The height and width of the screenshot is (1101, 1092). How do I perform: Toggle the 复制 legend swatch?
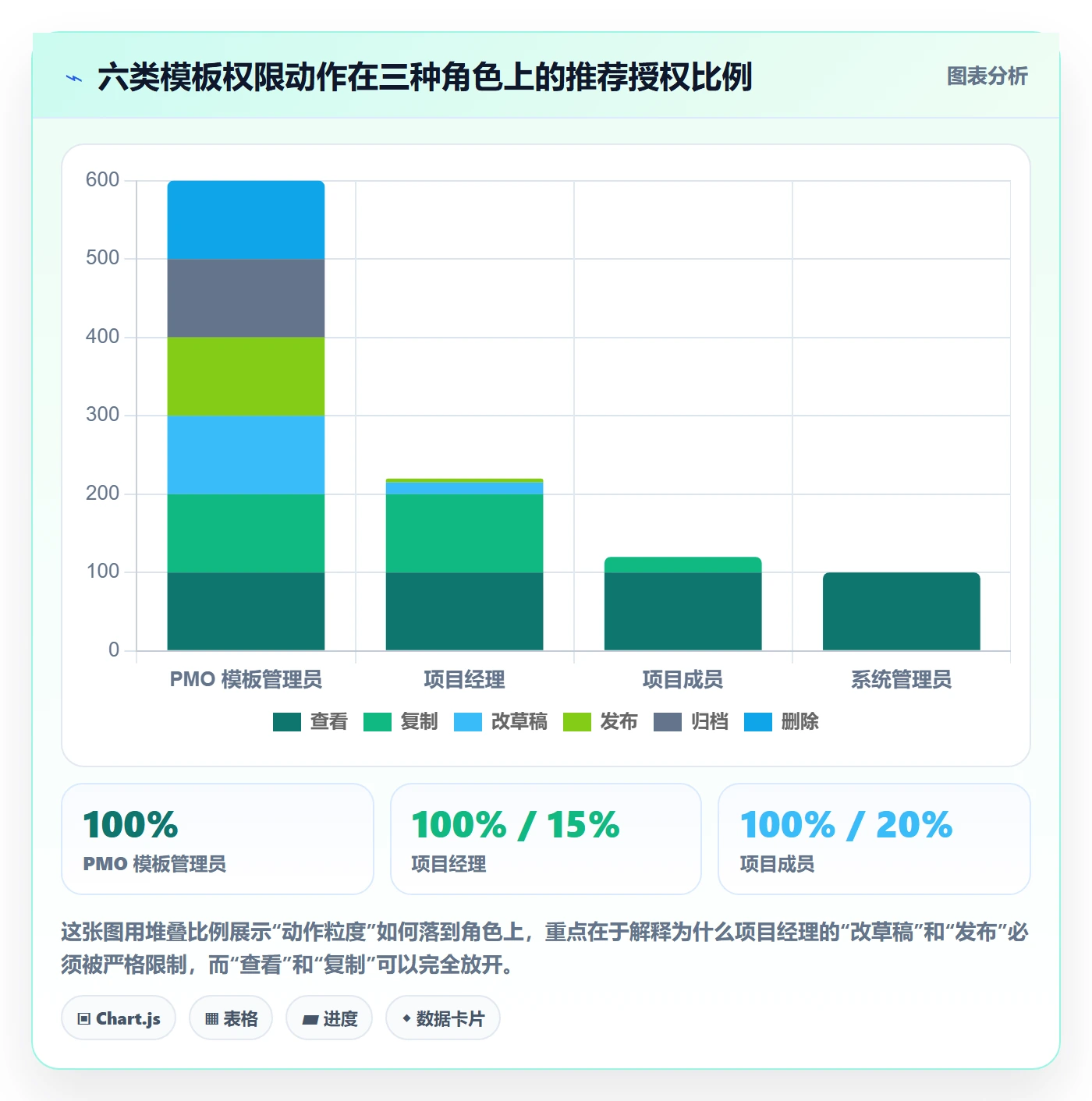377,722
